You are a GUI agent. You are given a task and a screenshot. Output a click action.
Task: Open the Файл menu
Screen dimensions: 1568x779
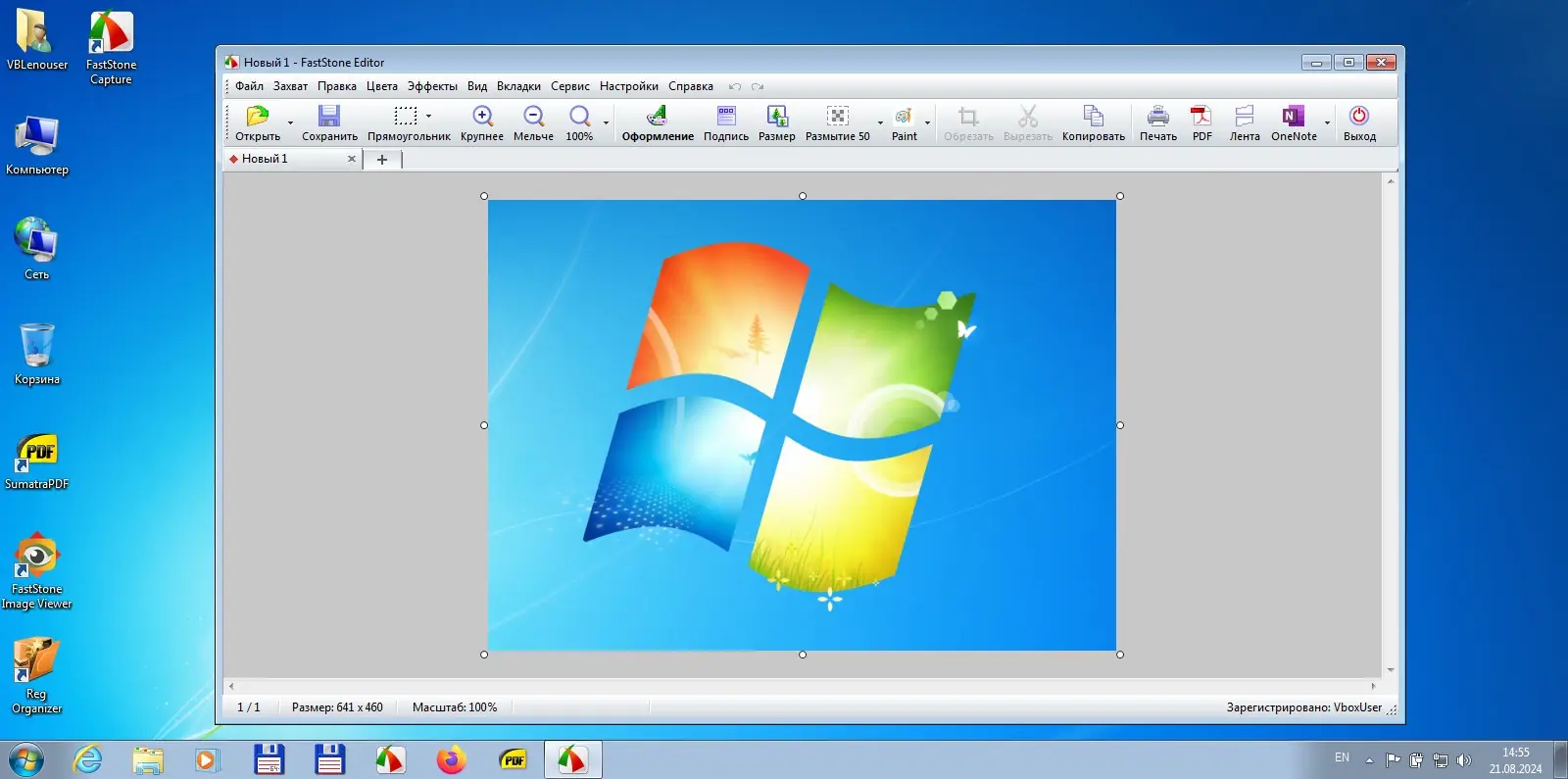pyautogui.click(x=249, y=86)
